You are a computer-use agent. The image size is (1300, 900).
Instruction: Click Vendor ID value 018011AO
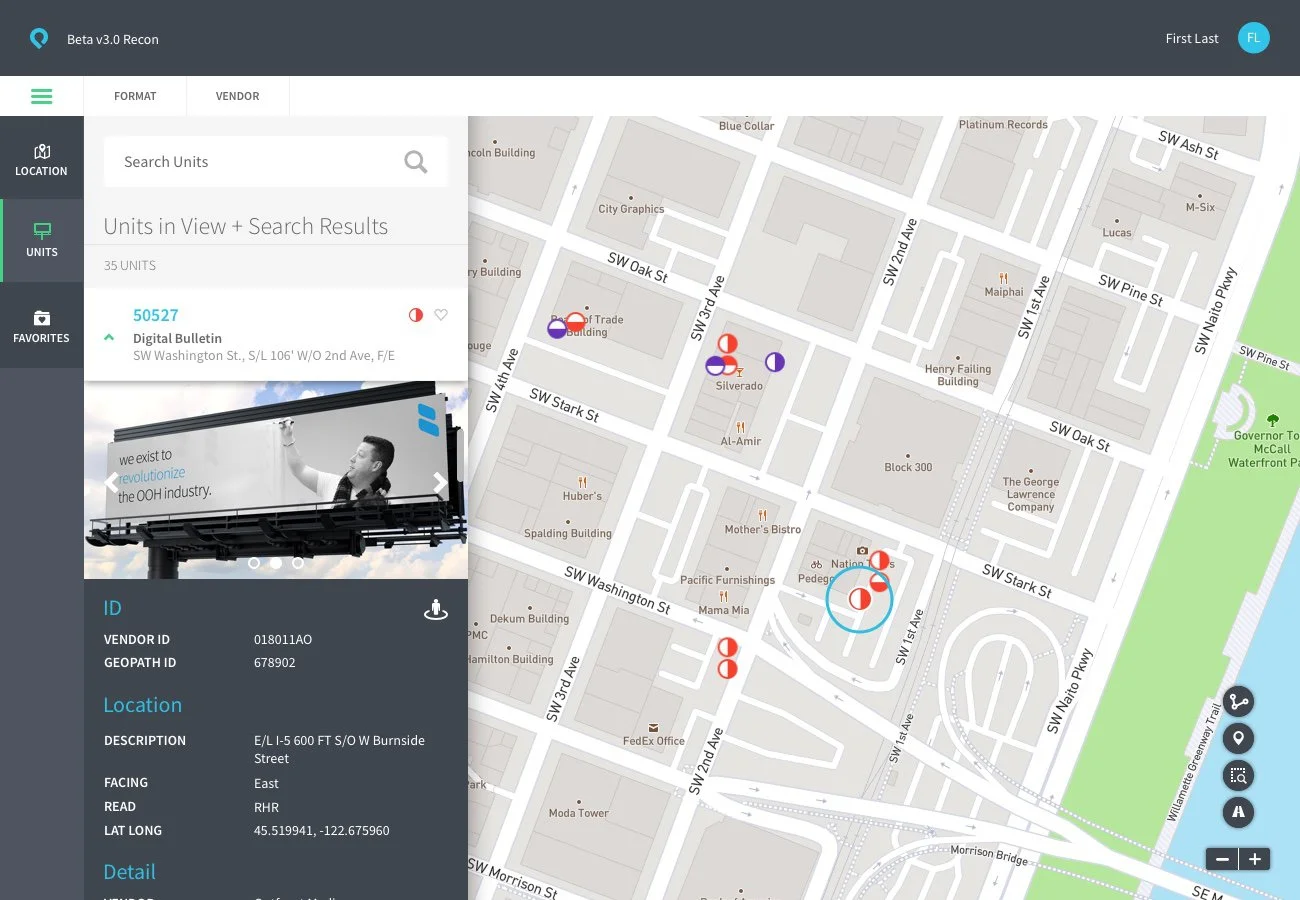(283, 639)
